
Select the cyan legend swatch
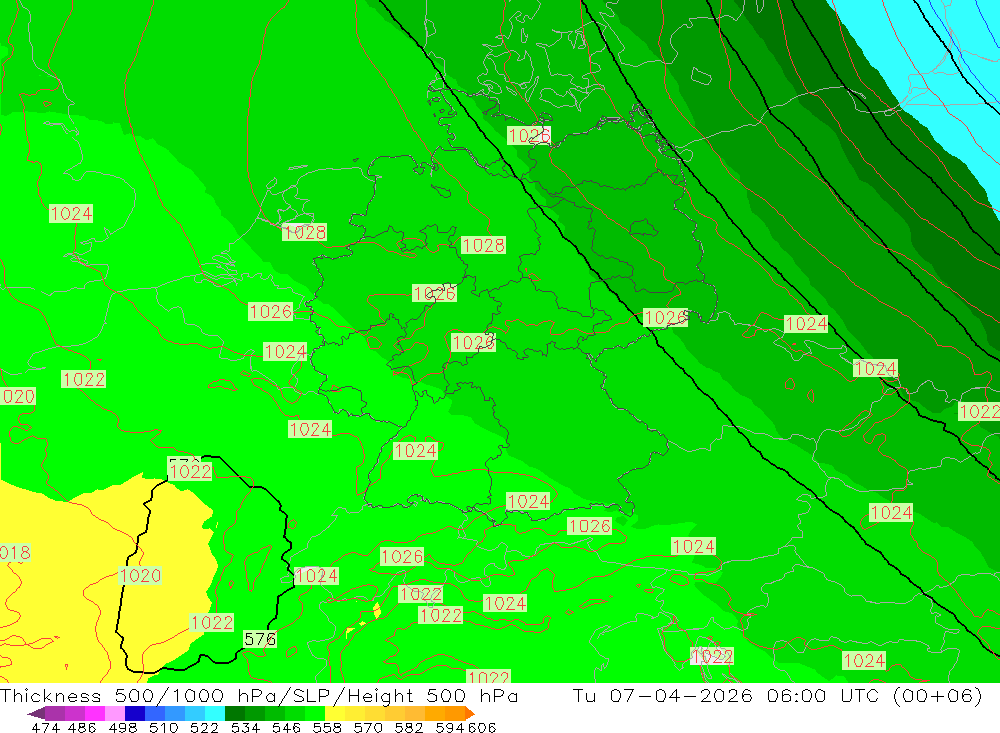pos(215,713)
